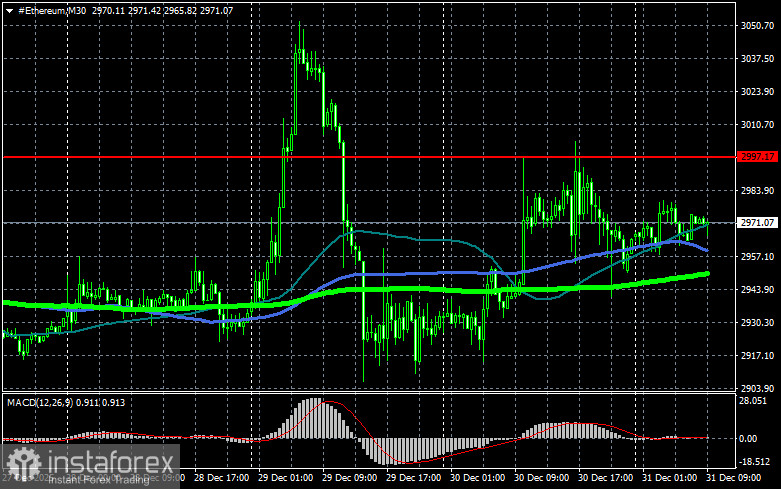The width and height of the screenshot is (781, 489).
Task: Click the 29 Dec 09:00 time label
Action: [349, 478]
